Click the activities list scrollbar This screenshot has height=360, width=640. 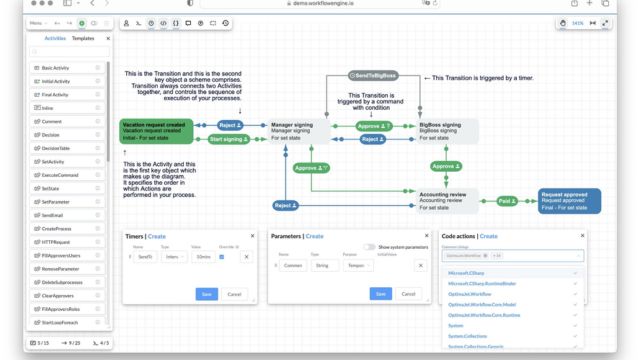click(108, 111)
